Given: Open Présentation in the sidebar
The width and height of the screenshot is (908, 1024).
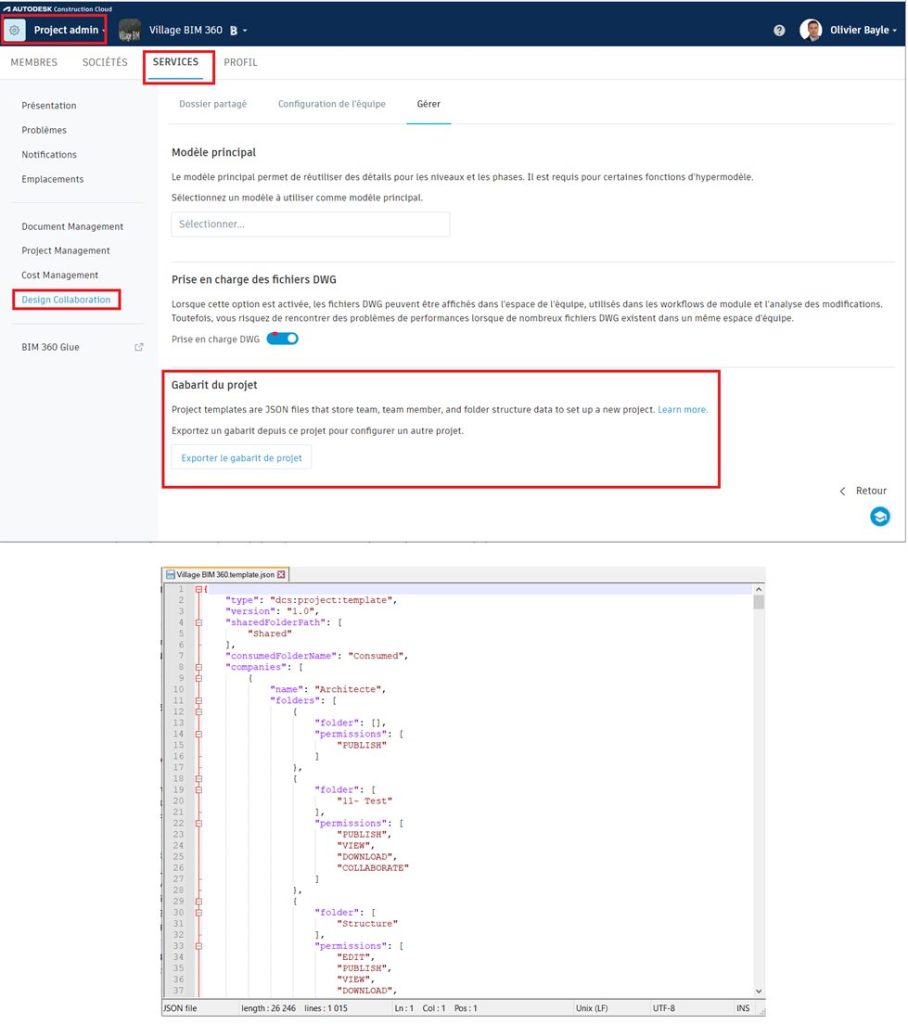Looking at the screenshot, I should (x=49, y=105).
